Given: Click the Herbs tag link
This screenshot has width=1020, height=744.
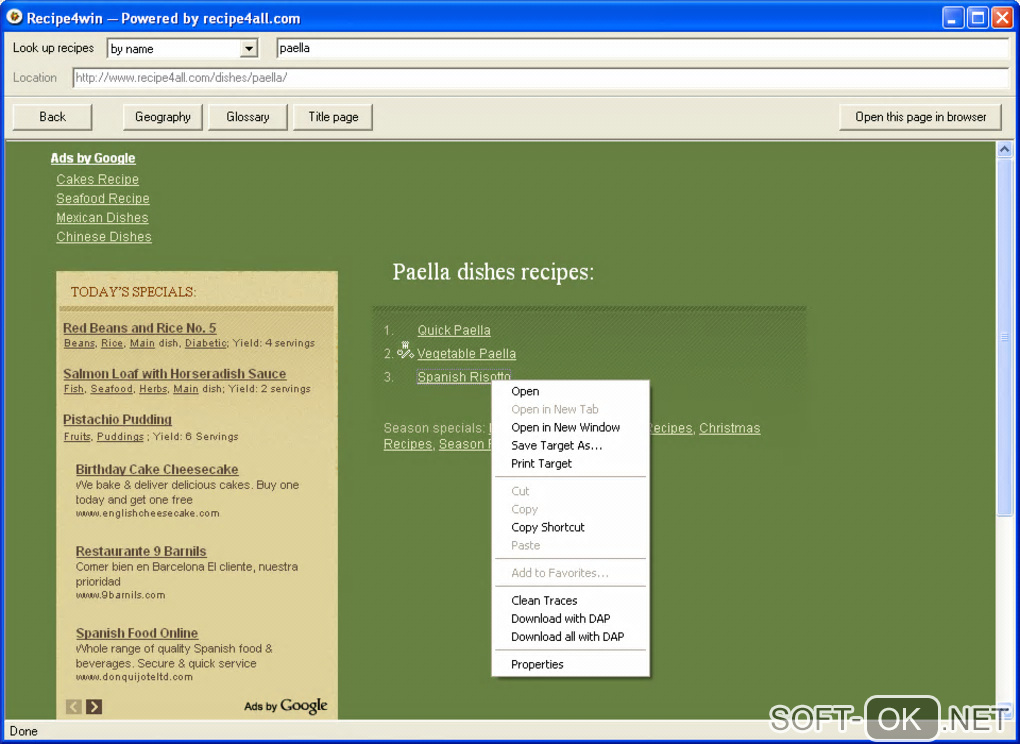Looking at the screenshot, I should (154, 389).
